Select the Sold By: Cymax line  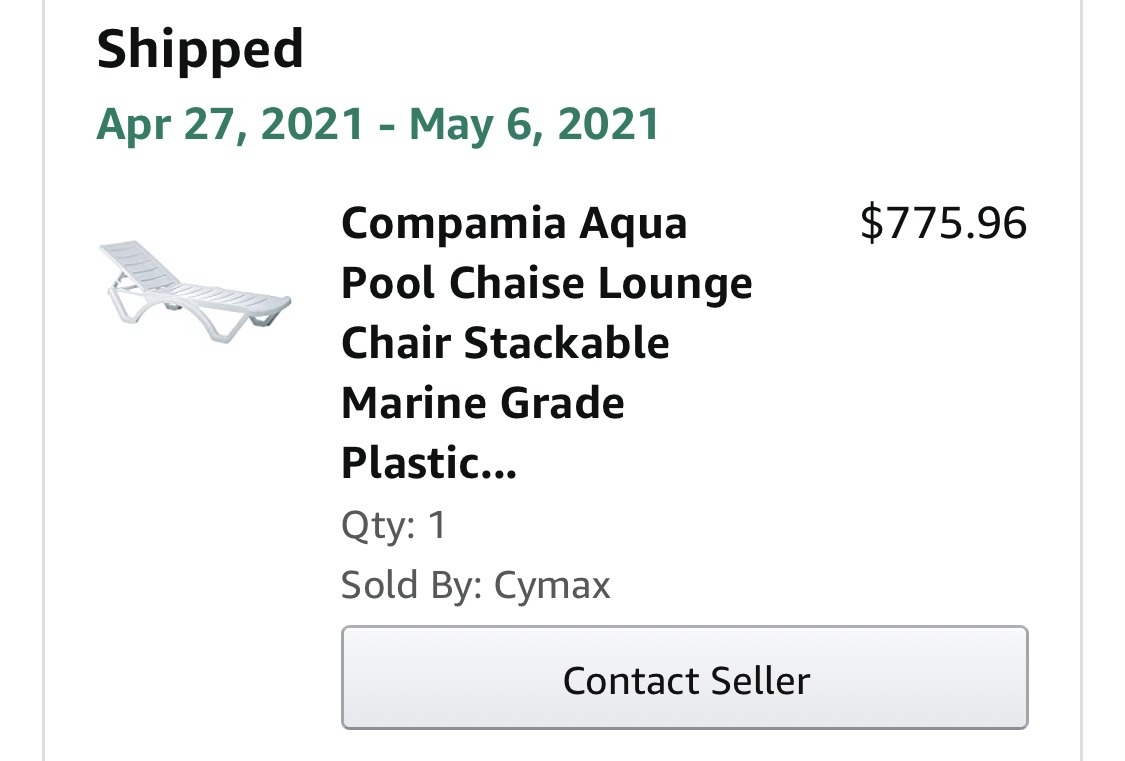476,585
